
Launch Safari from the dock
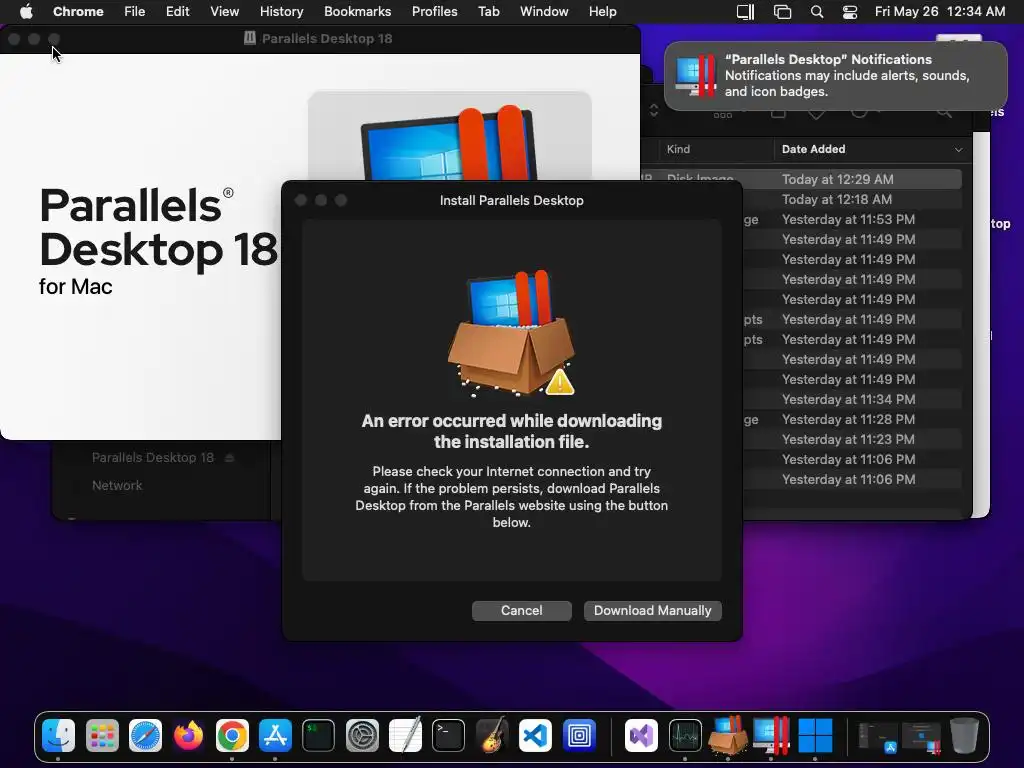145,735
